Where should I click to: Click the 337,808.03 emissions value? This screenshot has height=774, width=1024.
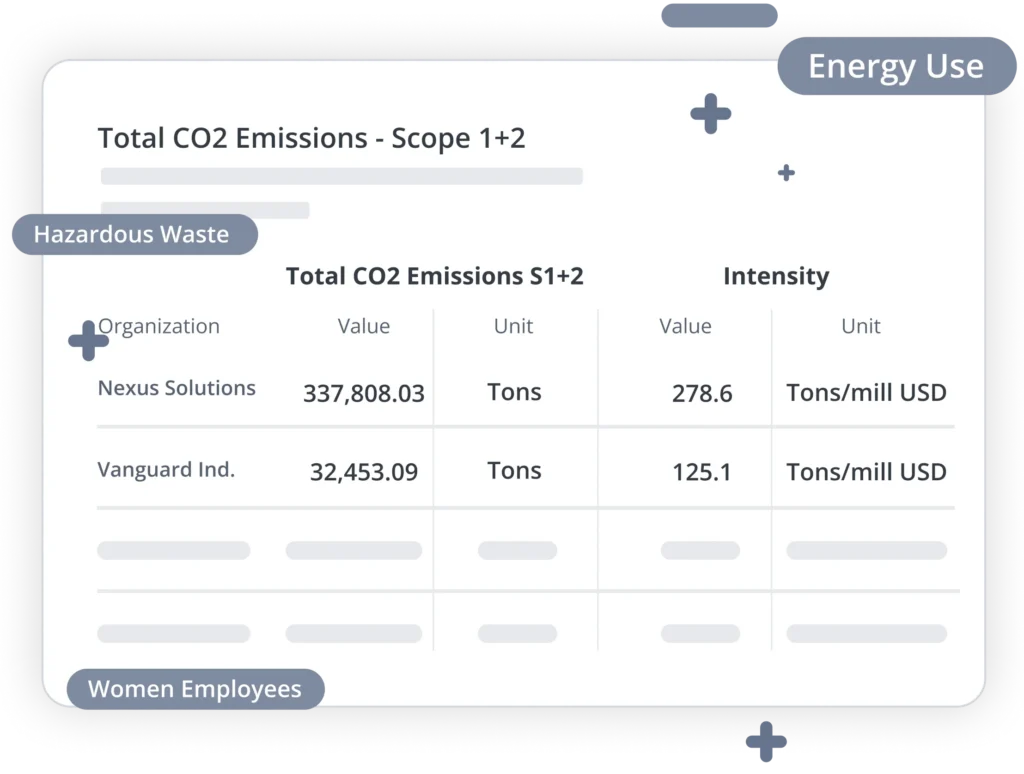click(x=364, y=394)
